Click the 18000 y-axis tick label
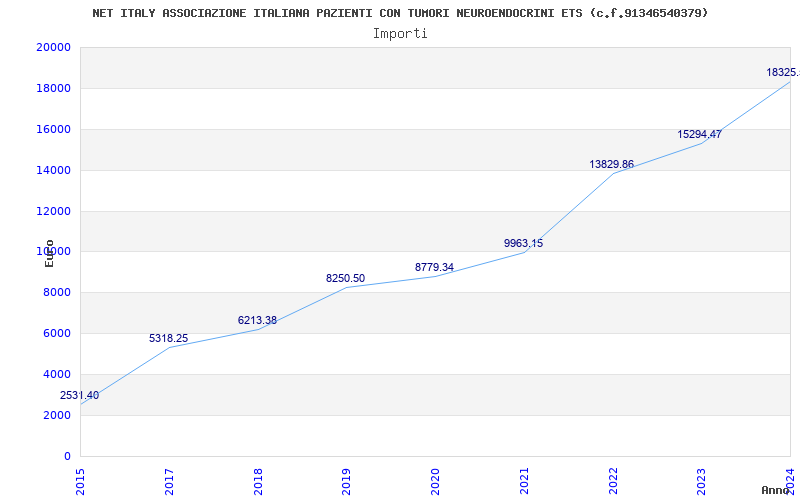 tap(53, 88)
